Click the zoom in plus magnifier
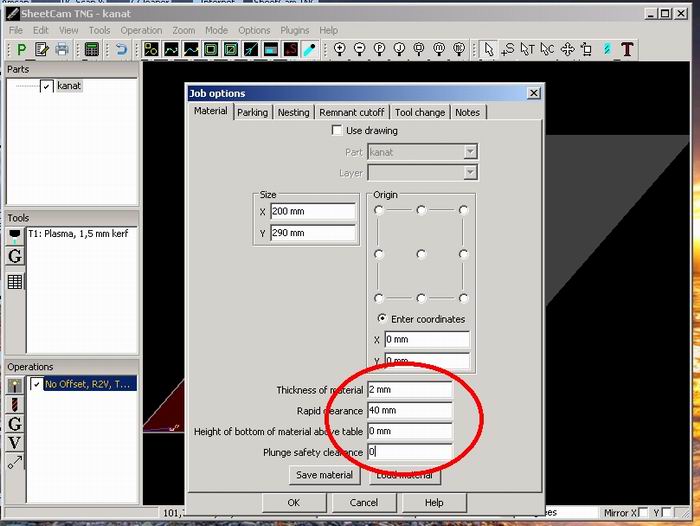Viewport: 700px width, 526px height. point(340,49)
